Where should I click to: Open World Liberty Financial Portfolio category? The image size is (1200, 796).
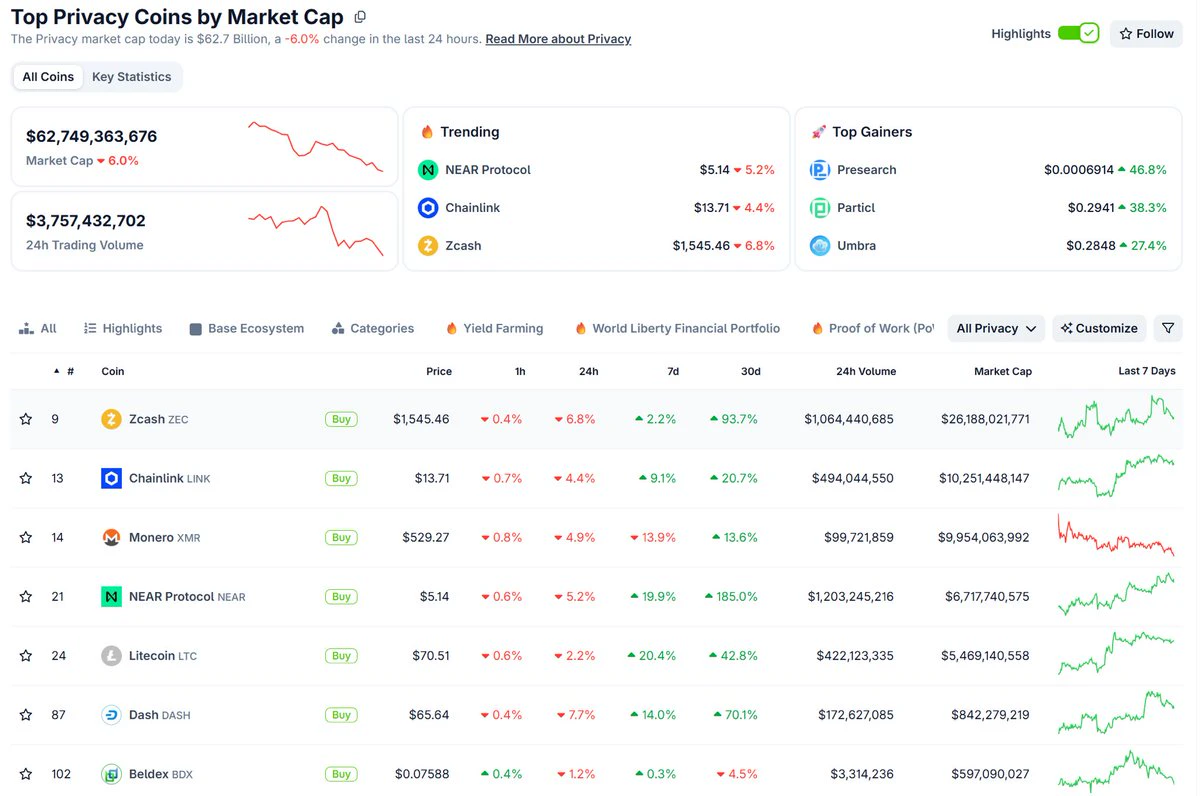coord(677,328)
